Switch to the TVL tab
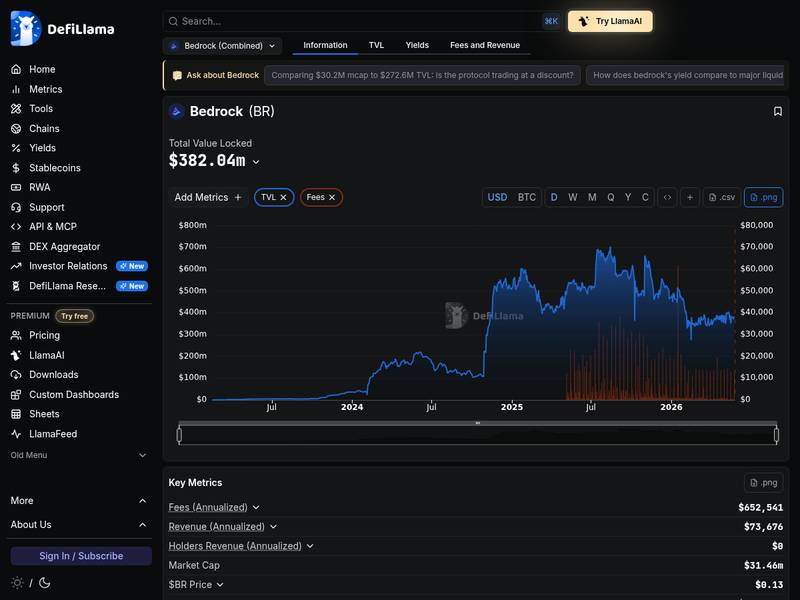The image size is (800, 600). [376, 45]
